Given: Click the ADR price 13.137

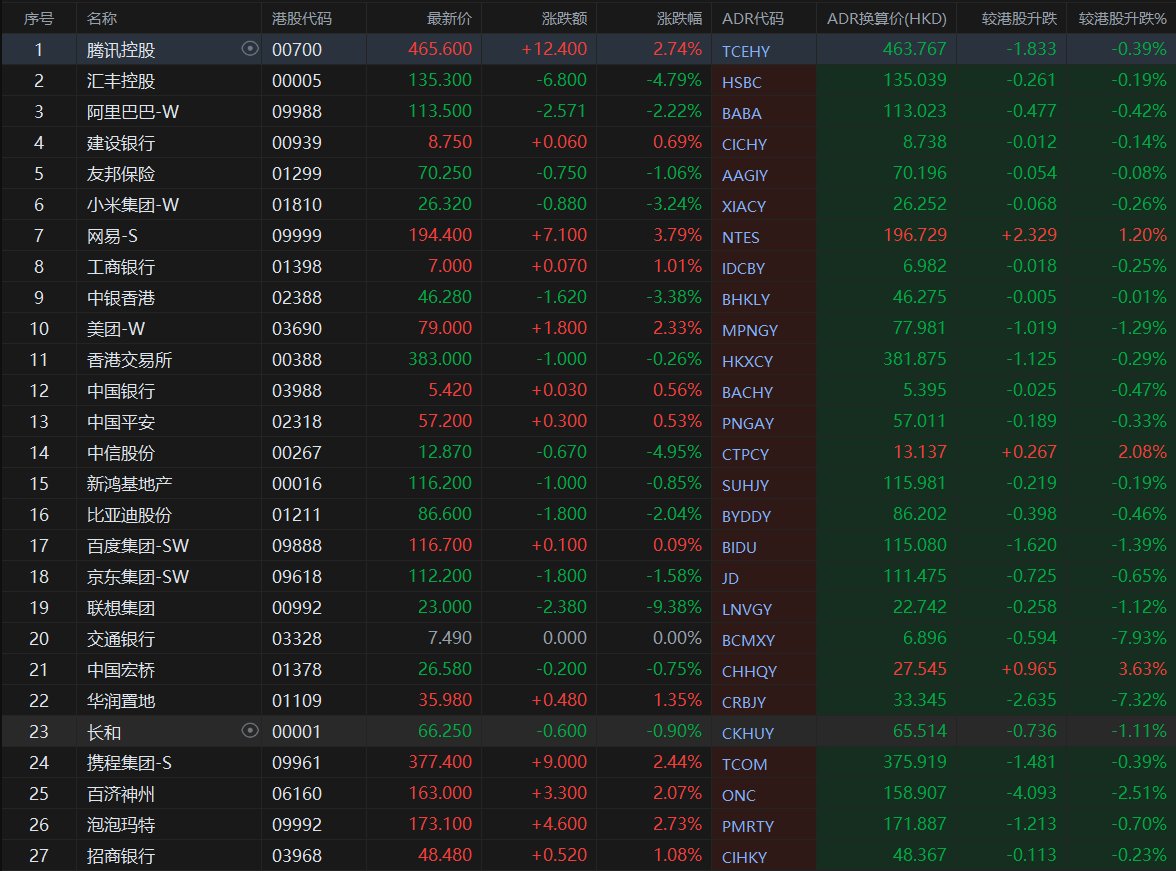Looking at the screenshot, I should 920,452.
